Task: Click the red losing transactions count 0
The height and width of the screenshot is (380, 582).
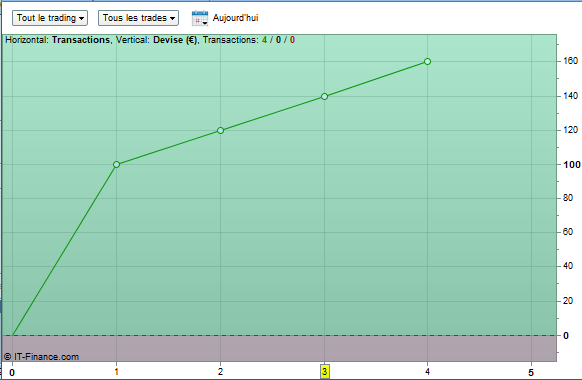Action: [x=292, y=40]
